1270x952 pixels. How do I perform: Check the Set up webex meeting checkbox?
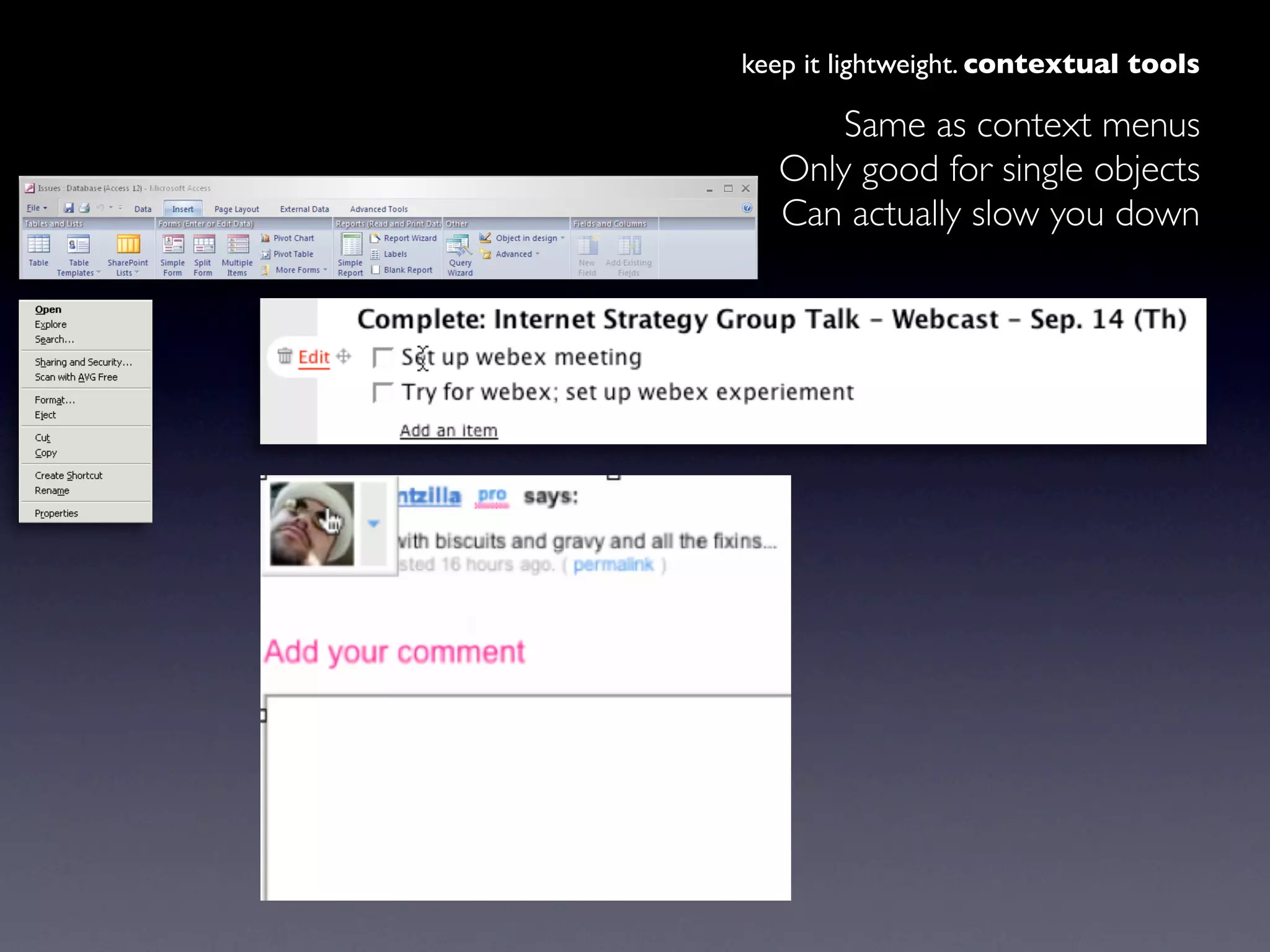coord(382,357)
